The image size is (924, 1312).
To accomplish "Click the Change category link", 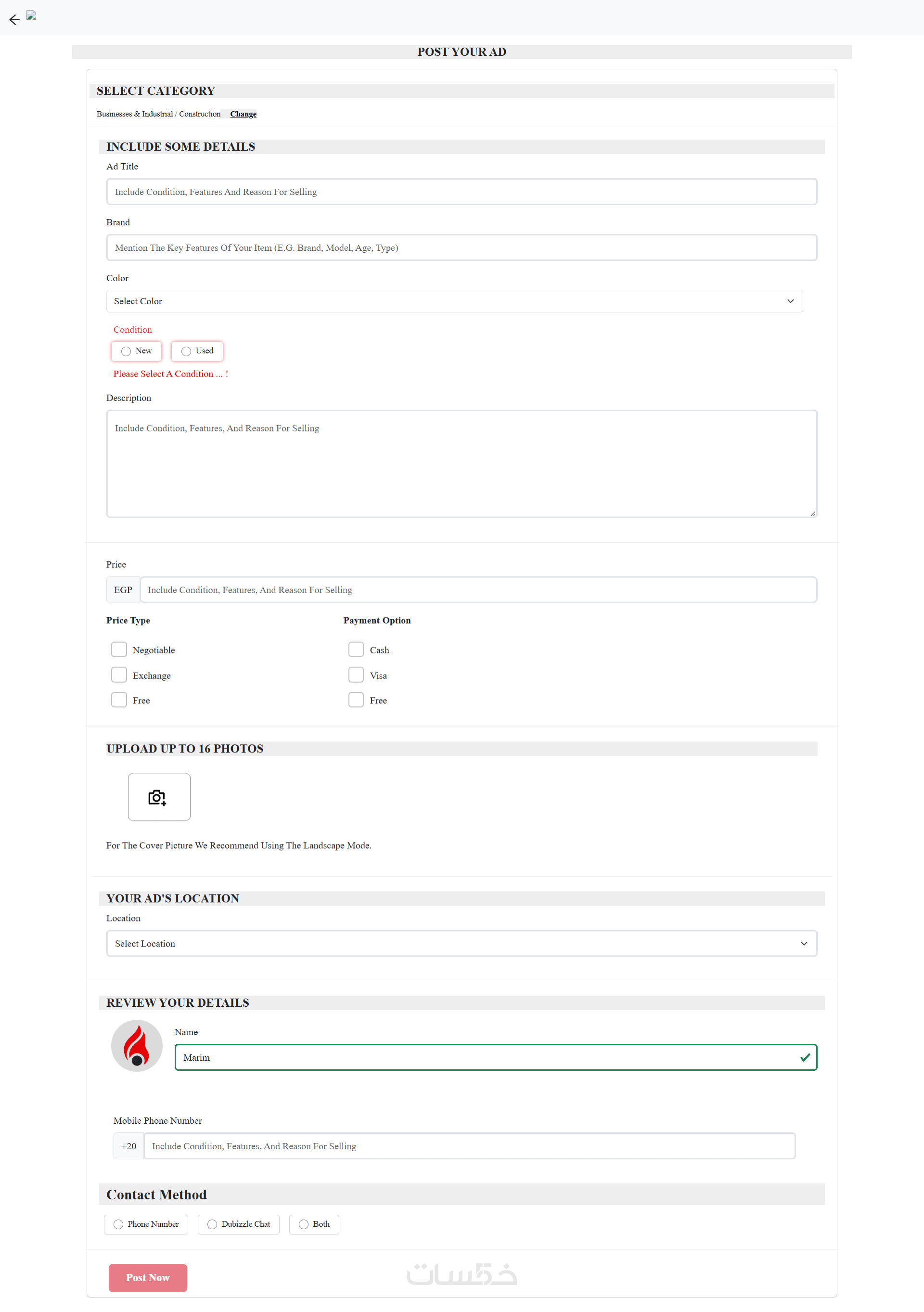I will [x=244, y=114].
